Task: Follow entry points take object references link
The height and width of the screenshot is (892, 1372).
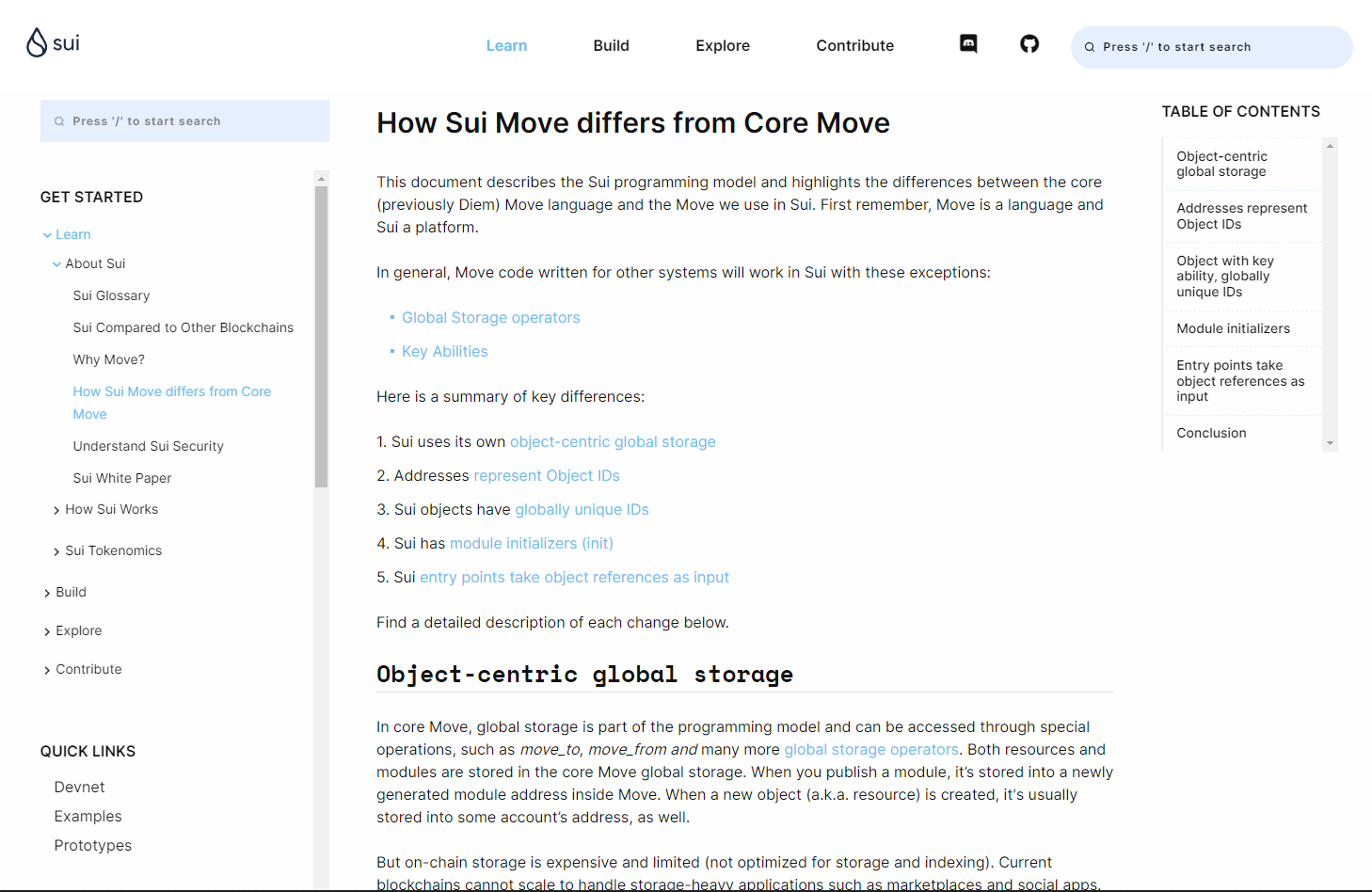Action: point(574,578)
